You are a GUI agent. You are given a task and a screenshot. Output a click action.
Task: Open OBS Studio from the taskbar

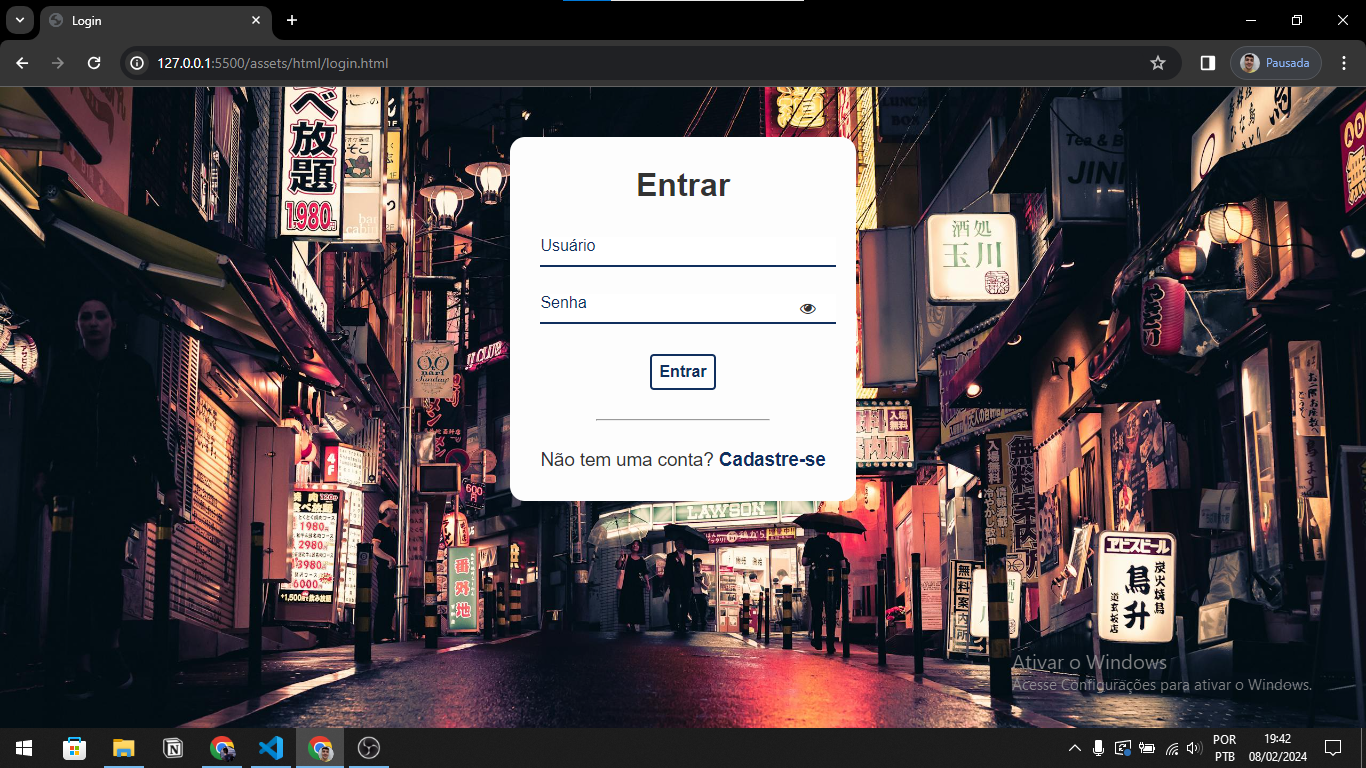[x=369, y=748]
